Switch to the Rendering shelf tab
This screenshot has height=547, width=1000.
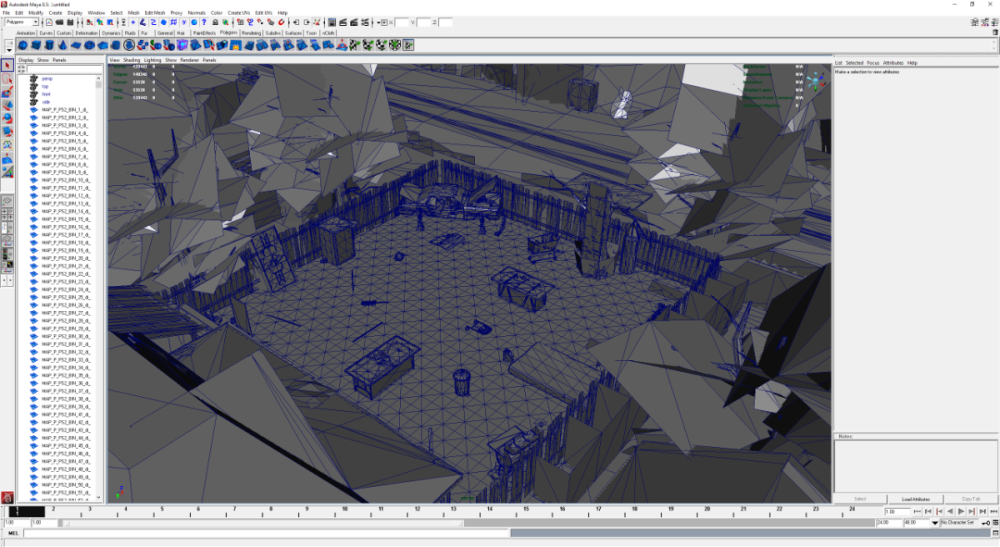point(251,33)
